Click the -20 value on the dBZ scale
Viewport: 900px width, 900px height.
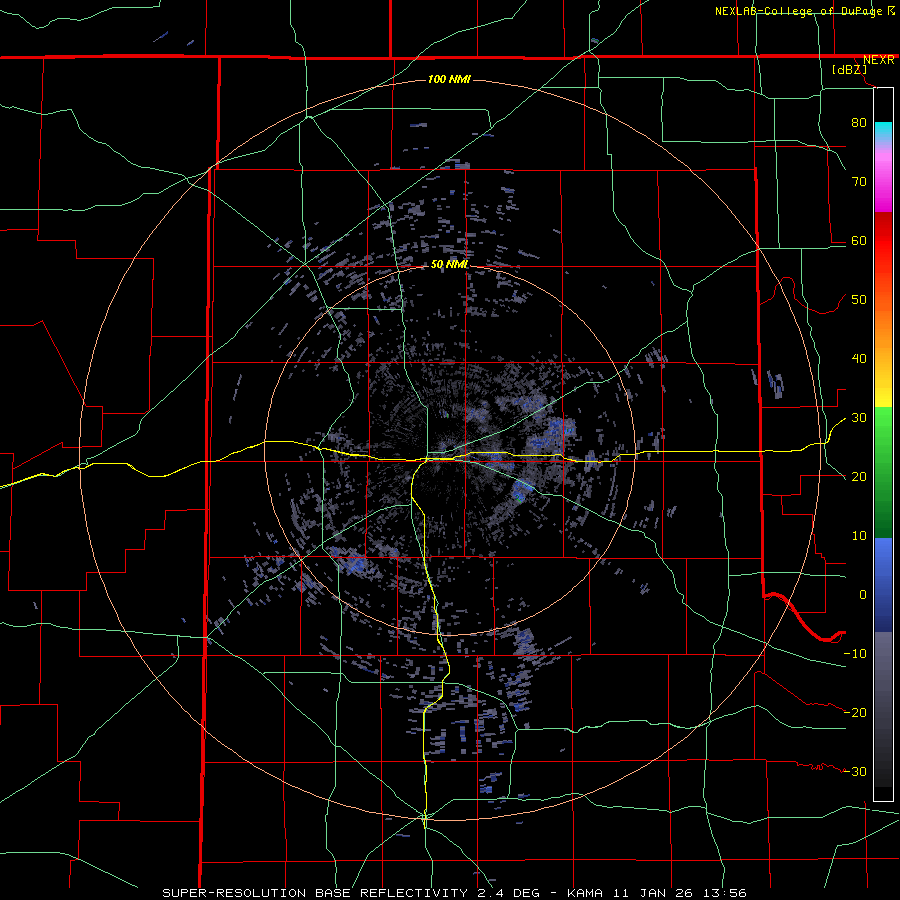[x=855, y=713]
